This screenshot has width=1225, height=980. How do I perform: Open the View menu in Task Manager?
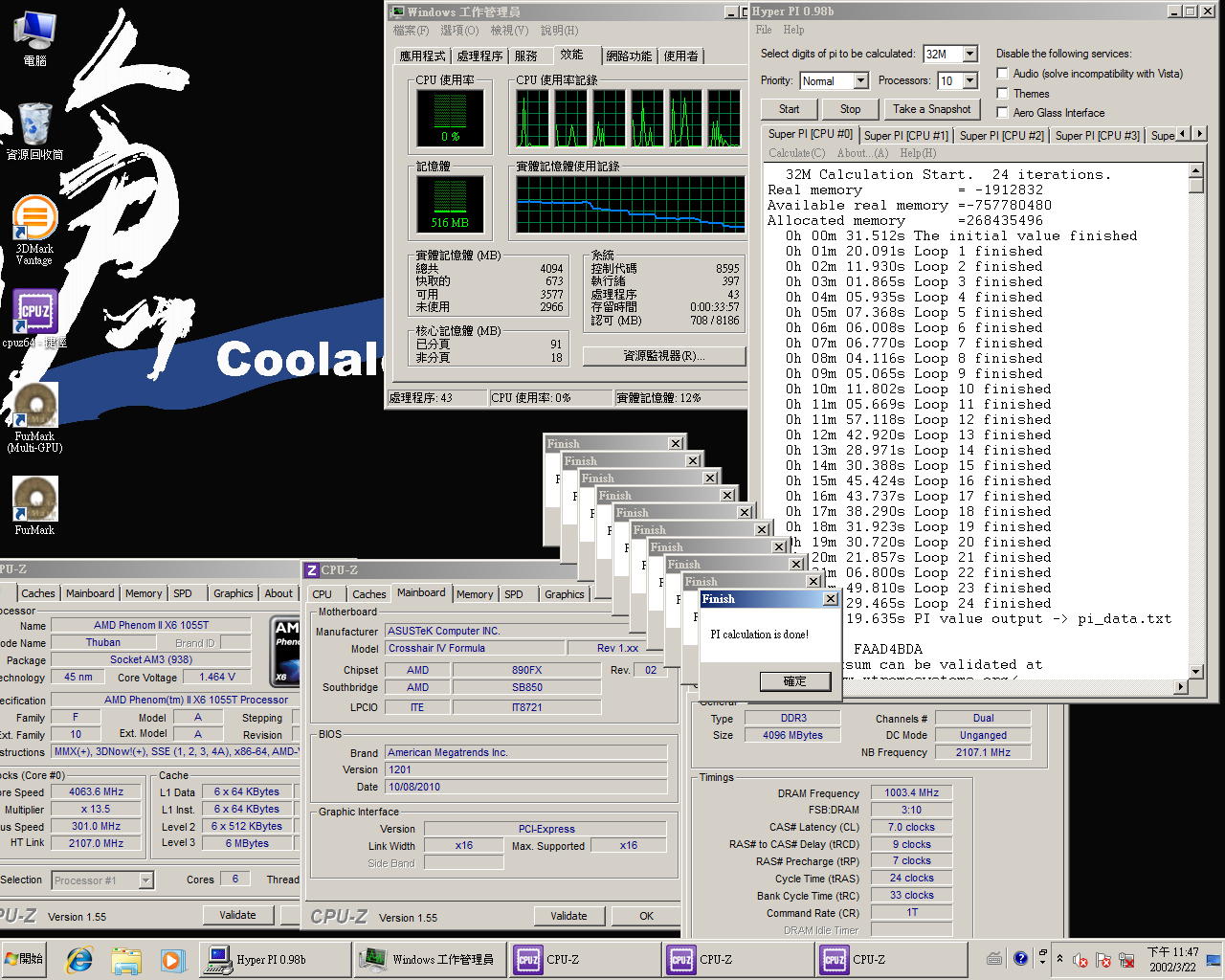click(x=509, y=31)
